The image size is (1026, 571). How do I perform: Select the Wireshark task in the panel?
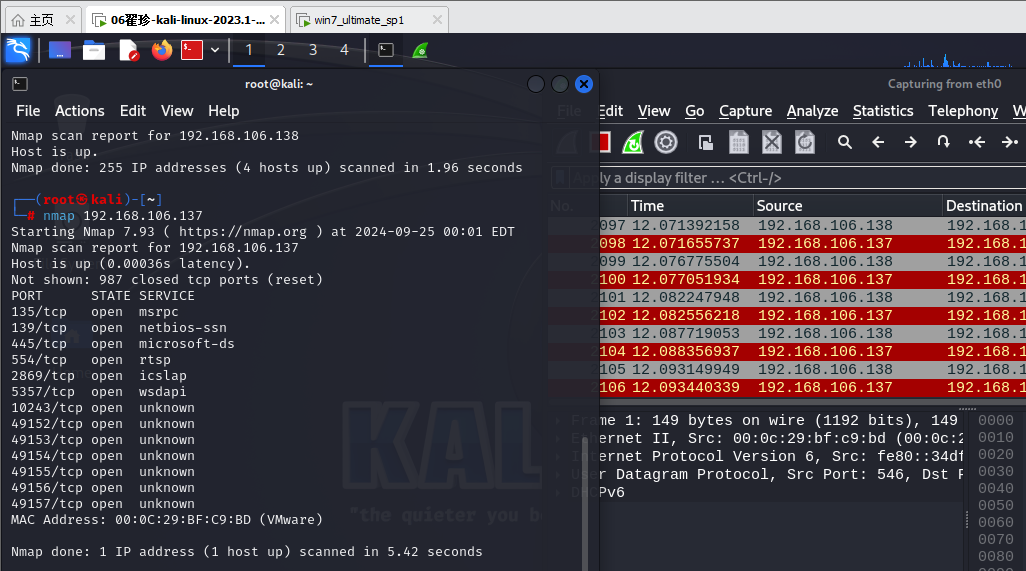point(420,50)
